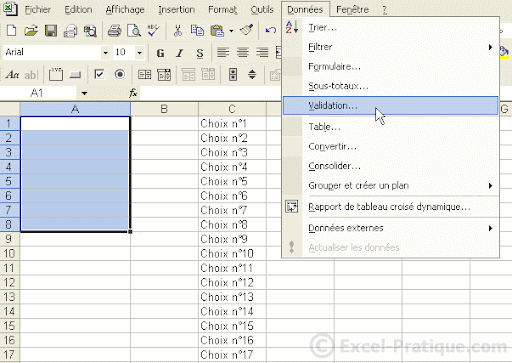Select the Button form control
The image size is (512, 363).
(75, 75)
